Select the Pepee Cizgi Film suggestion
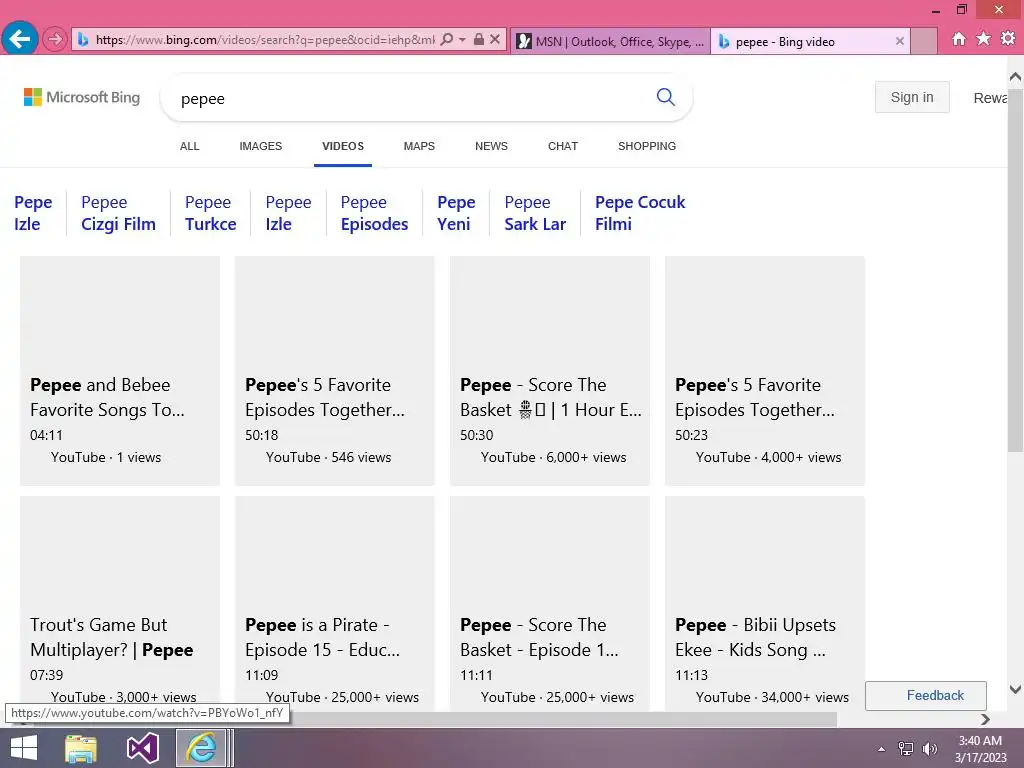 (118, 213)
